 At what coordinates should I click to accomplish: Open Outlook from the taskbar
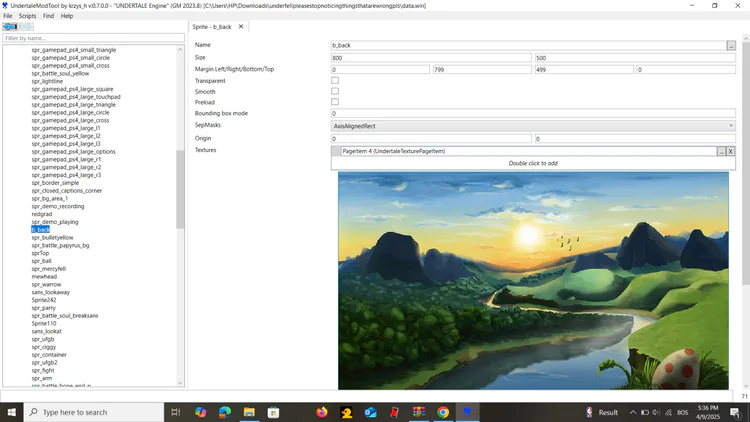[370, 412]
